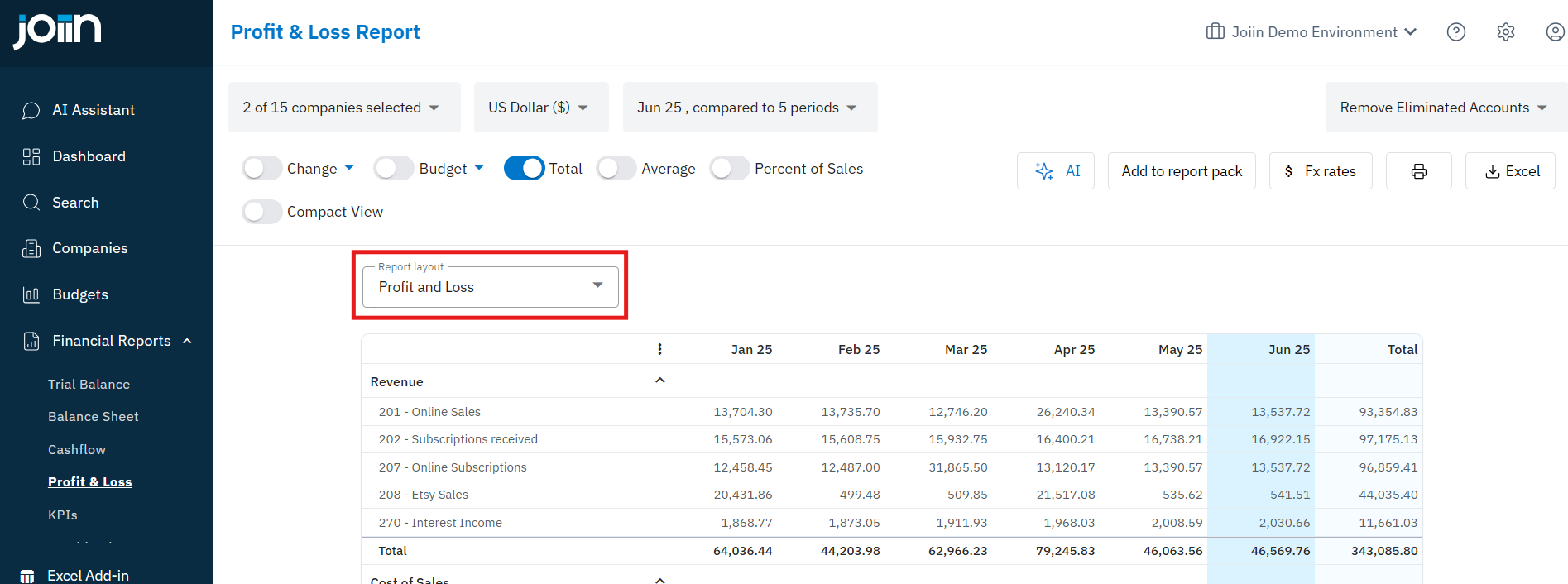The width and height of the screenshot is (1568, 584).
Task: Click Revenue grand total value 343,085.80
Action: click(1384, 551)
